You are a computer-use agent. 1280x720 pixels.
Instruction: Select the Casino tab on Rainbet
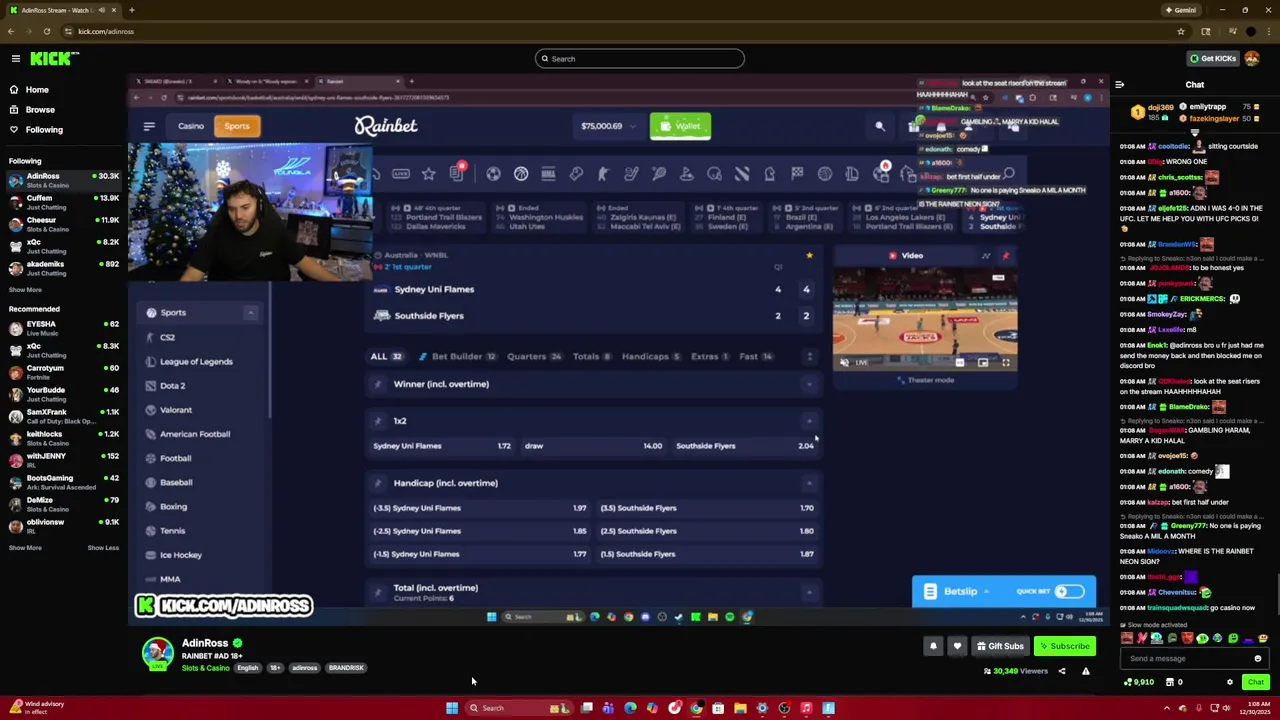(191, 126)
